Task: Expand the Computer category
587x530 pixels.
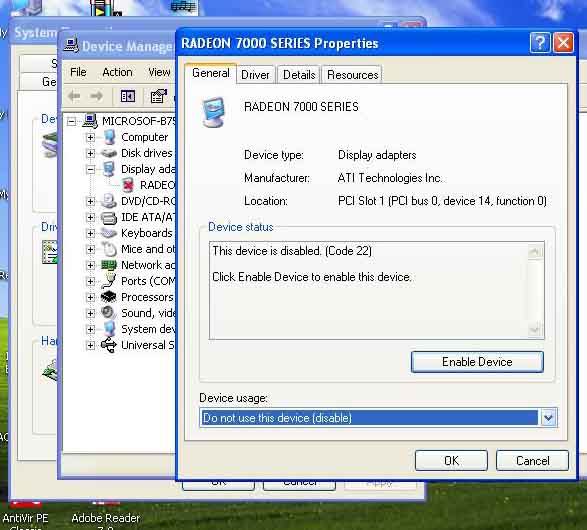Action: [x=90, y=137]
